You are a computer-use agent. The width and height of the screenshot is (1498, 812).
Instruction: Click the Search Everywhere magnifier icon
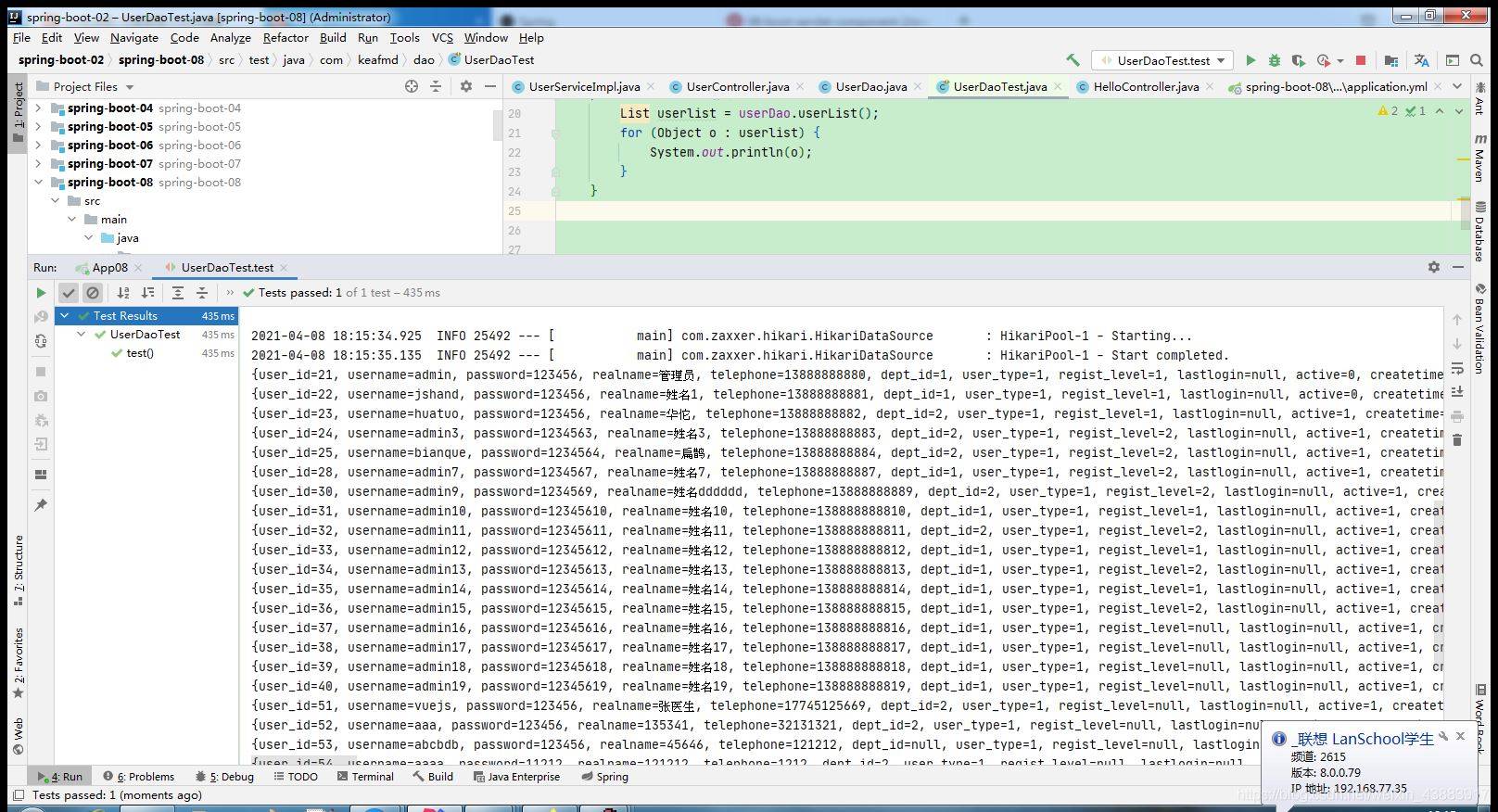pyautogui.click(x=1477, y=60)
